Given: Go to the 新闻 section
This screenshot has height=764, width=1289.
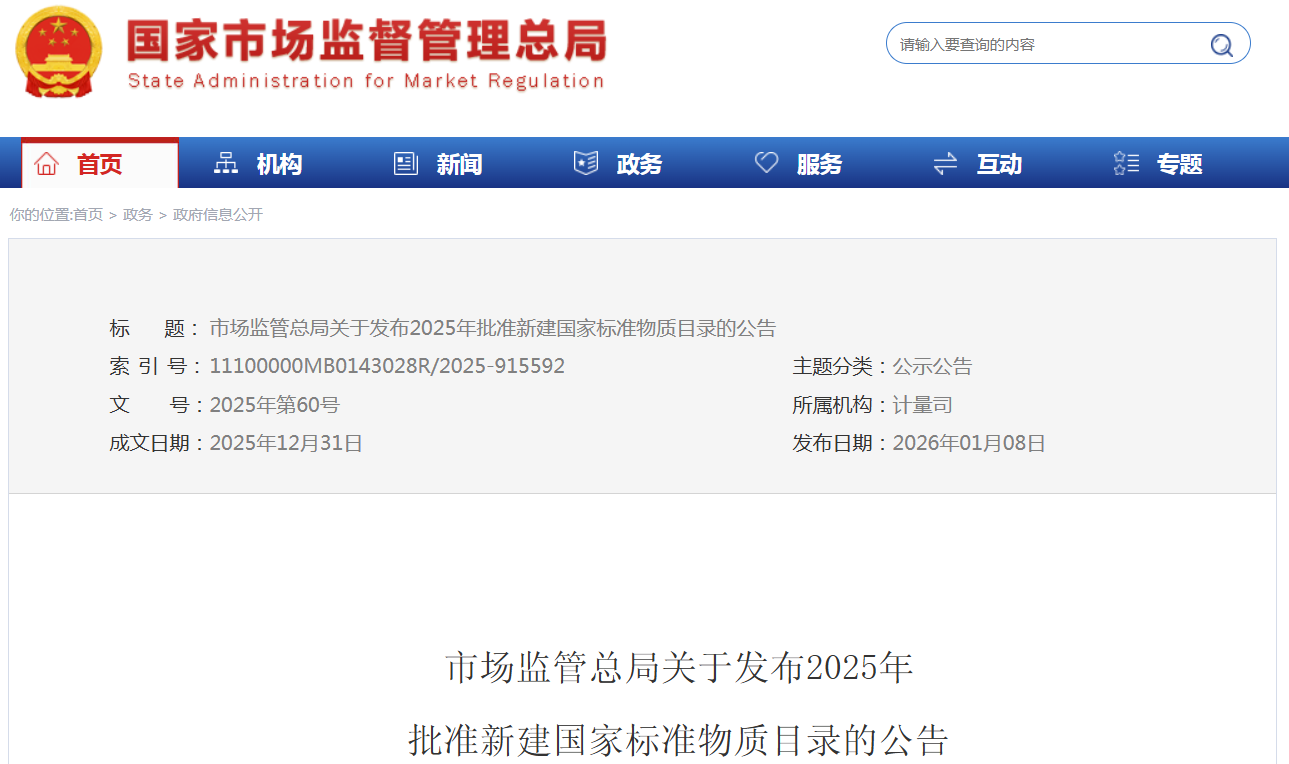Looking at the screenshot, I should tap(459, 164).
